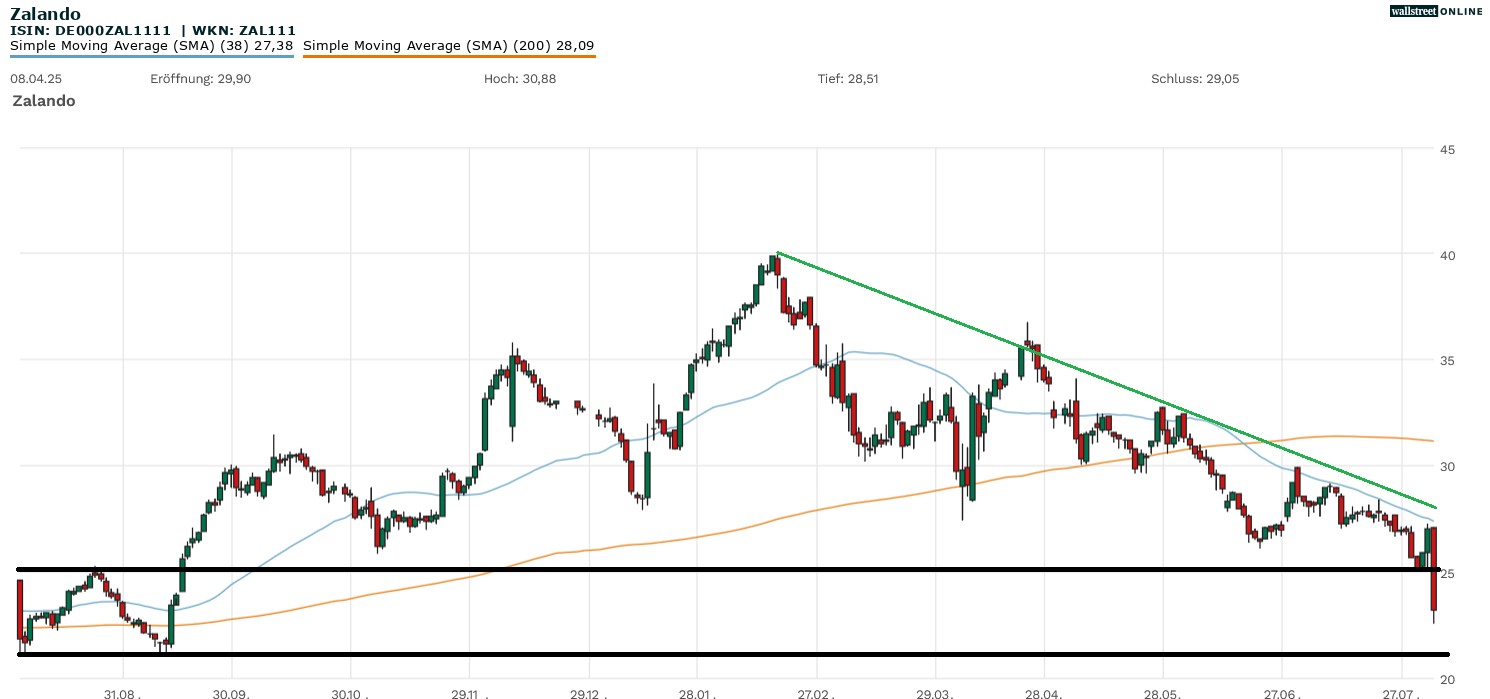Select the Eröffnung 29,90 value
The height and width of the screenshot is (699, 1490).
200,79
